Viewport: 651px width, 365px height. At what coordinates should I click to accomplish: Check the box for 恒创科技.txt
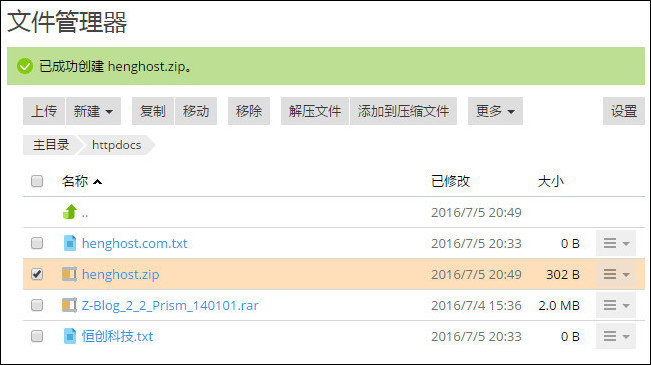(37, 336)
